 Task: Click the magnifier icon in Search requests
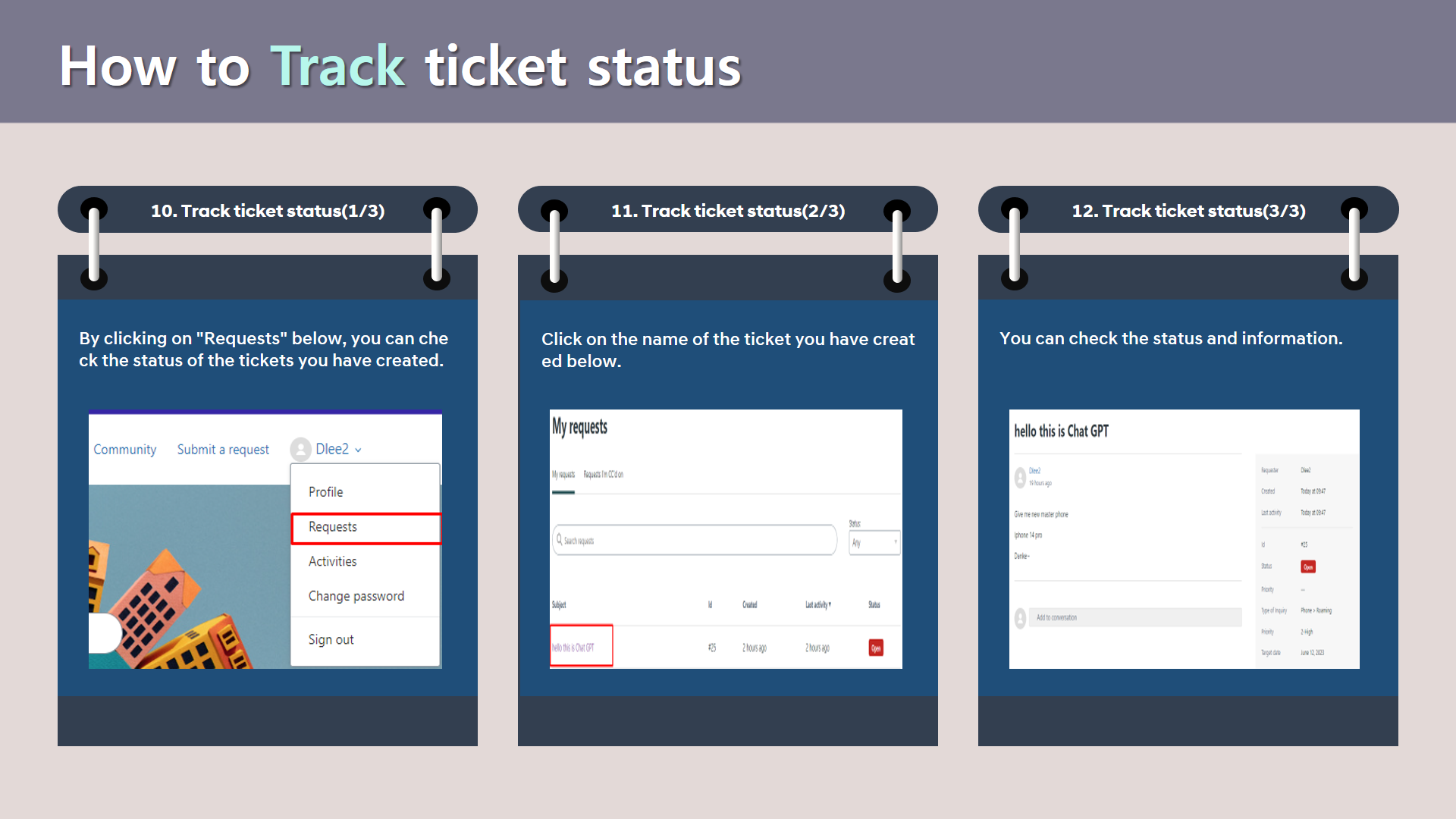point(560,540)
